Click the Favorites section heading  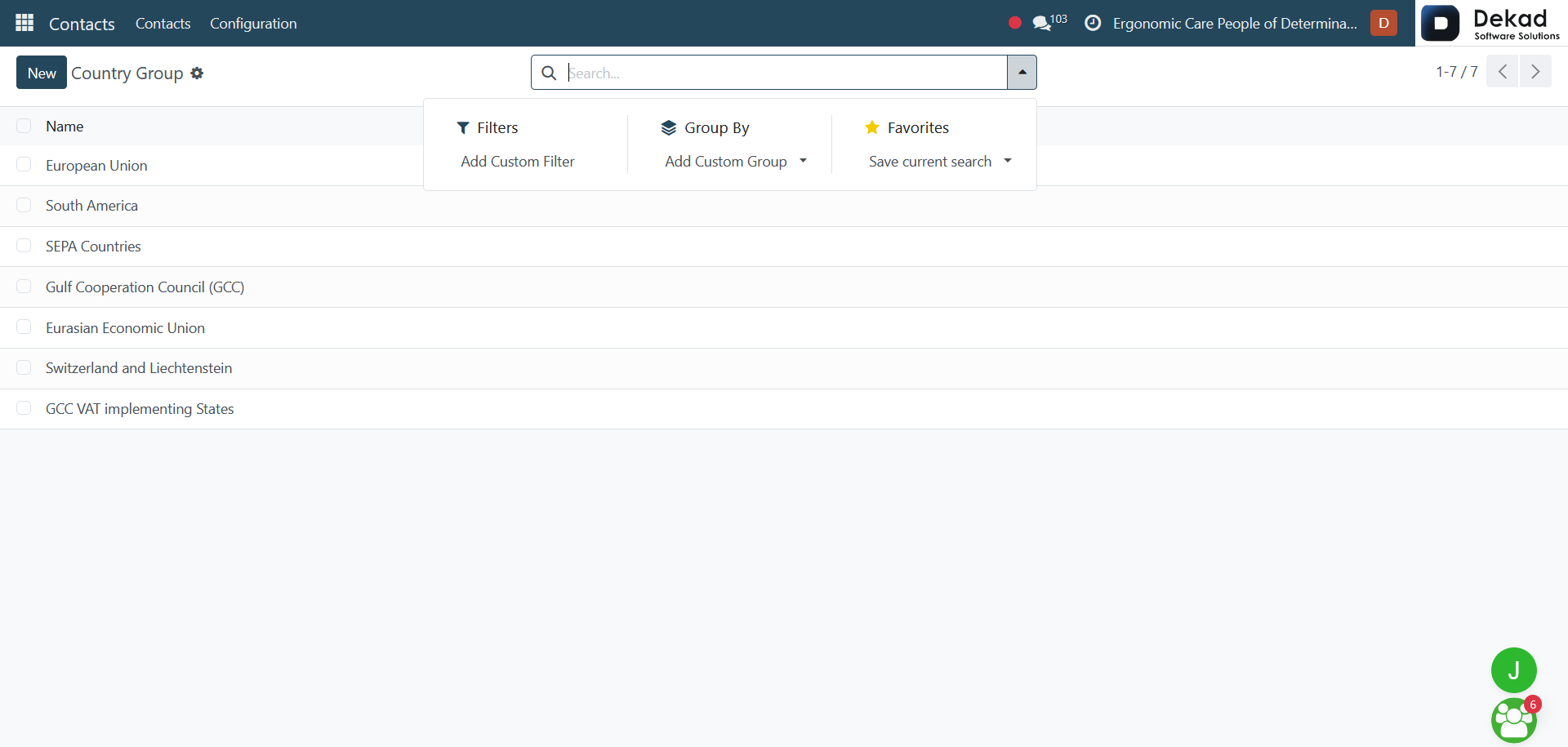[x=918, y=127]
